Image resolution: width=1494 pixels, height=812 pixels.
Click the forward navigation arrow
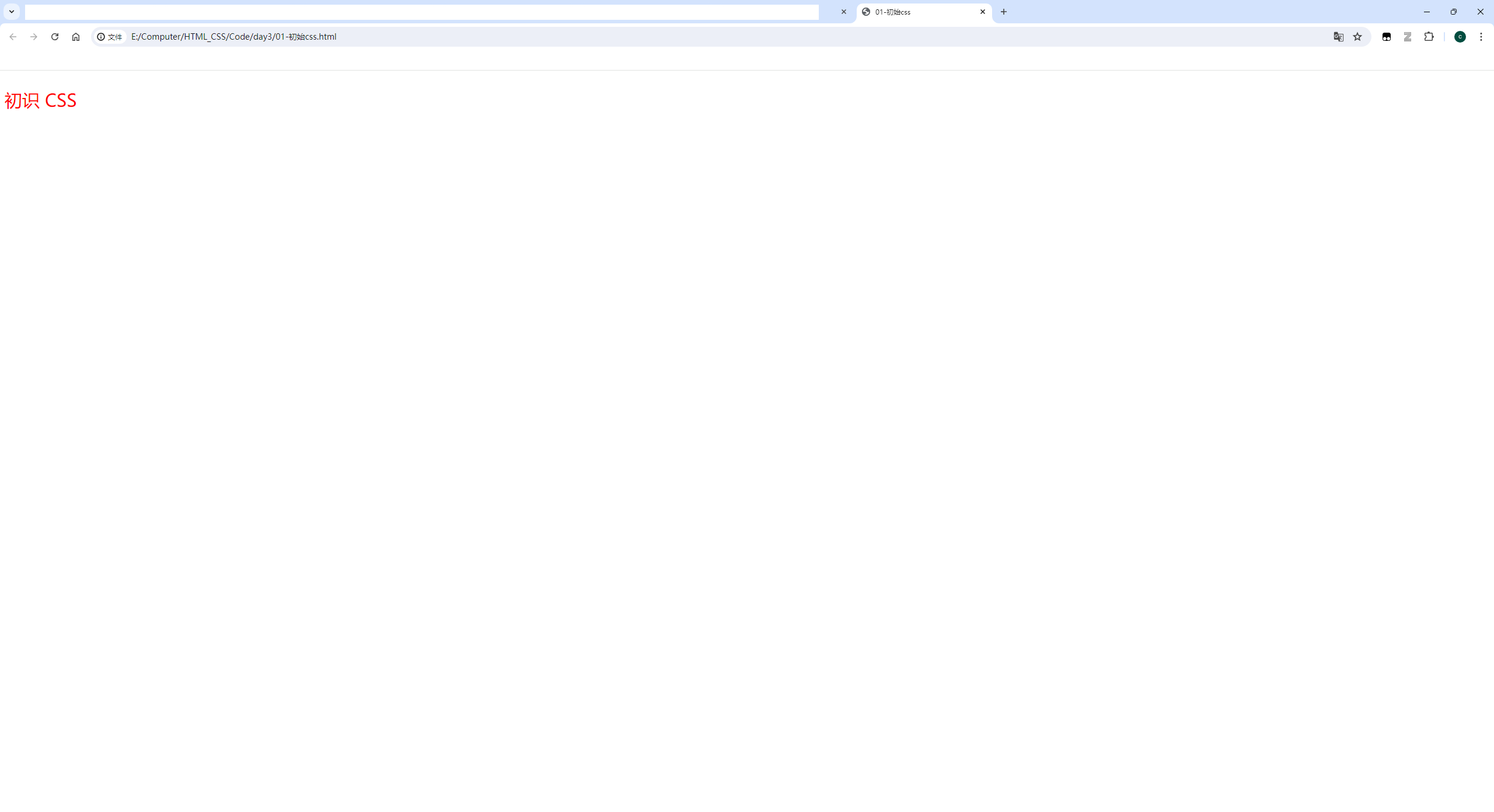pyautogui.click(x=34, y=37)
